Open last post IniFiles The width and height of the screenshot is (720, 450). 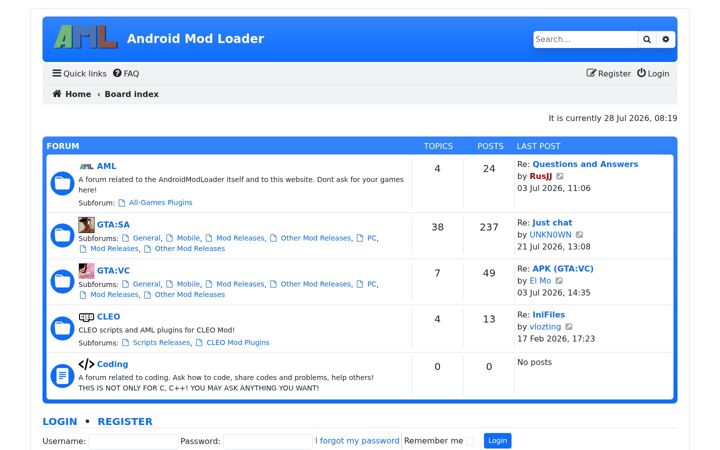coord(548,315)
